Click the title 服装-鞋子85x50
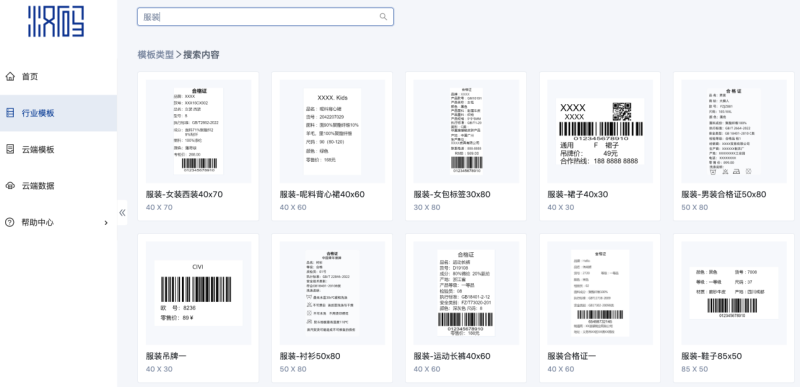The width and height of the screenshot is (800, 387). (x=712, y=356)
